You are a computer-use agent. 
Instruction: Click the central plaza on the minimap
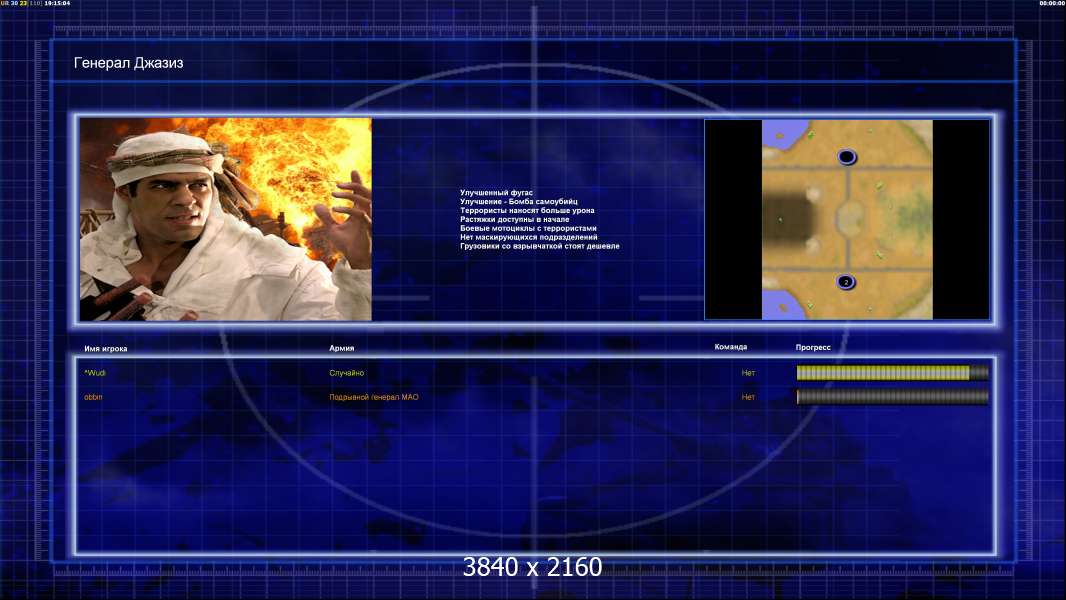pos(847,217)
